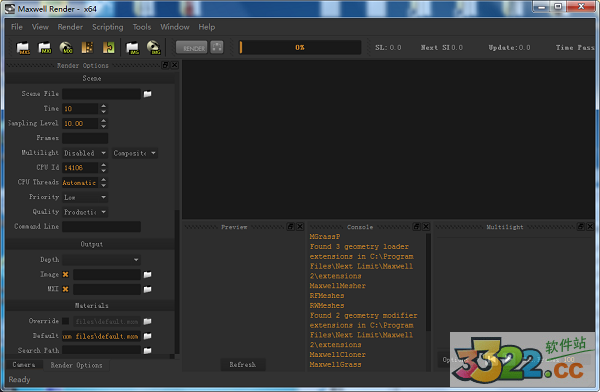Open the View menu
This screenshot has height=392, width=600.
pyautogui.click(x=40, y=27)
